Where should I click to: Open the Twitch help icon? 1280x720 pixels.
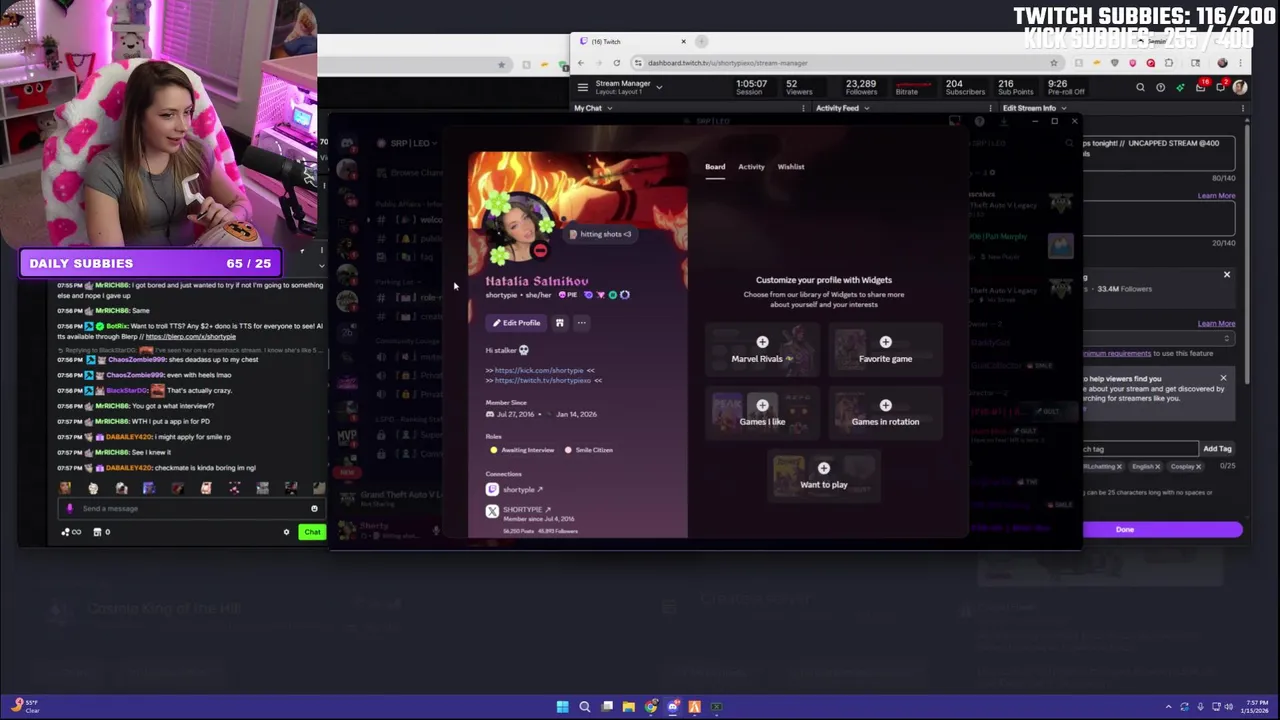(1160, 88)
